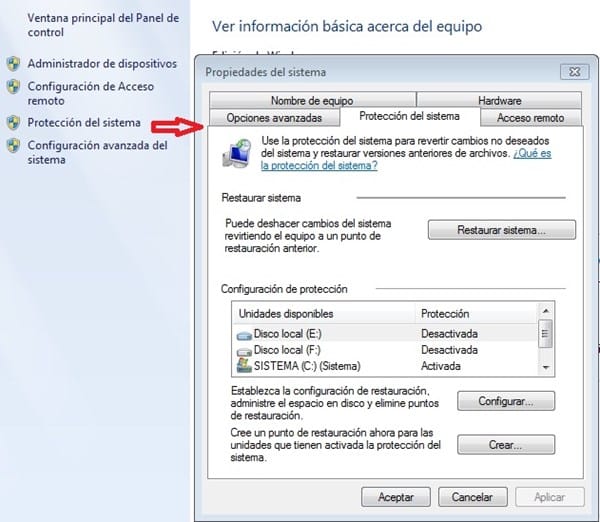600x522 pixels.
Task: Click drive icon for Disco local (E:)
Action: 244,335
